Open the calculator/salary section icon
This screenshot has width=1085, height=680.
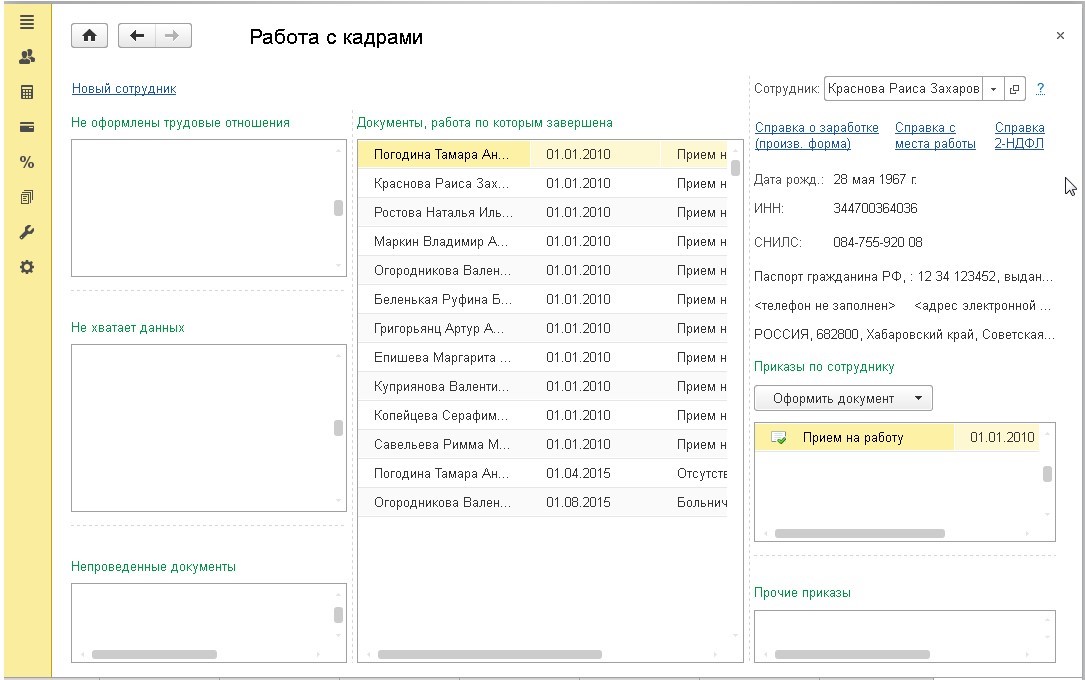27,93
